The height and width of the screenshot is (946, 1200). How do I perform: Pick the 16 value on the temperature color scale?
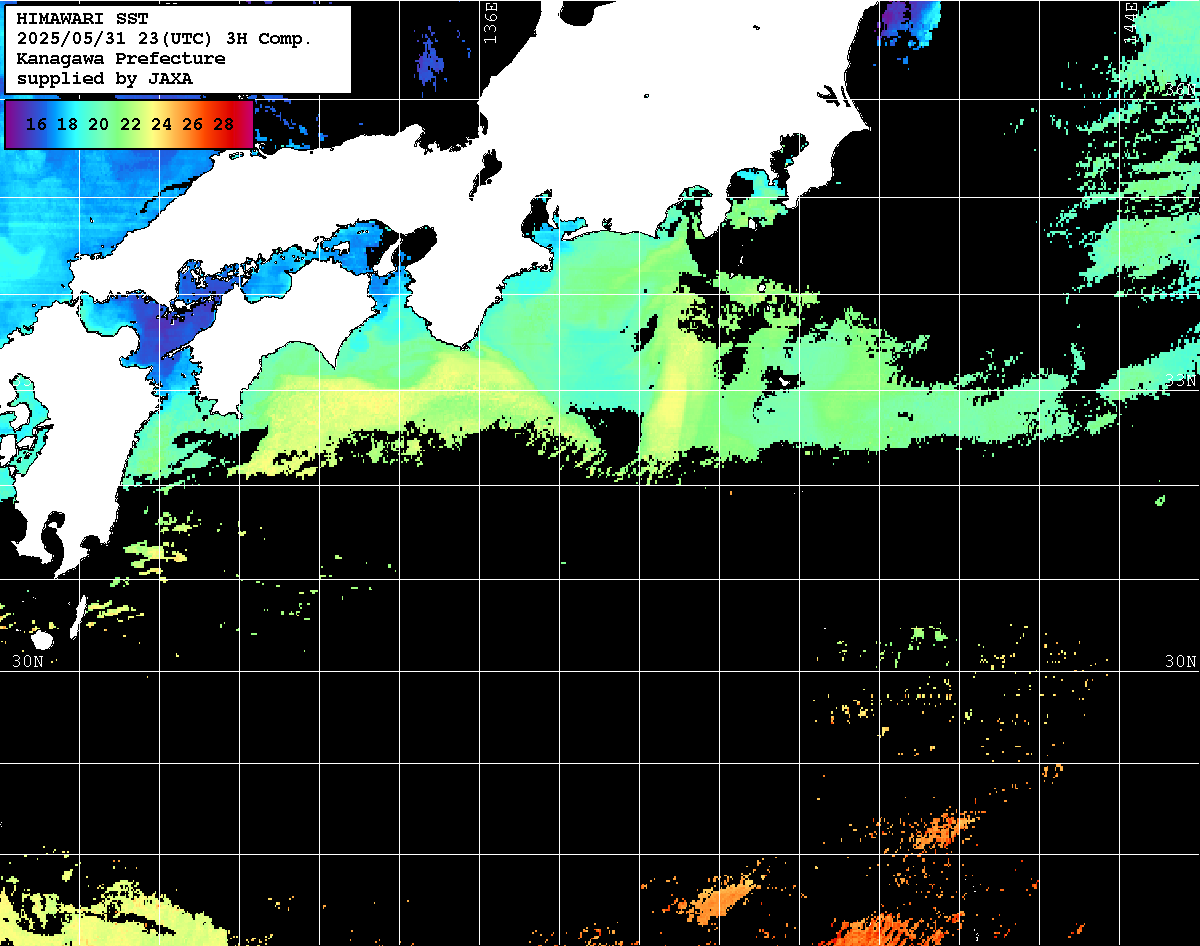pyautogui.click(x=36, y=125)
